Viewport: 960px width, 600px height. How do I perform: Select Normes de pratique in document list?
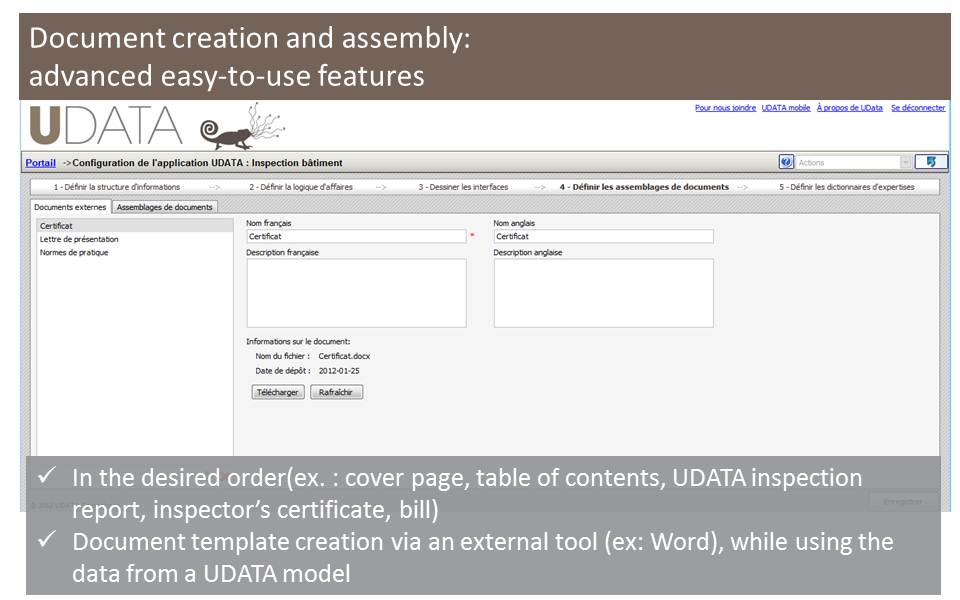click(x=74, y=252)
